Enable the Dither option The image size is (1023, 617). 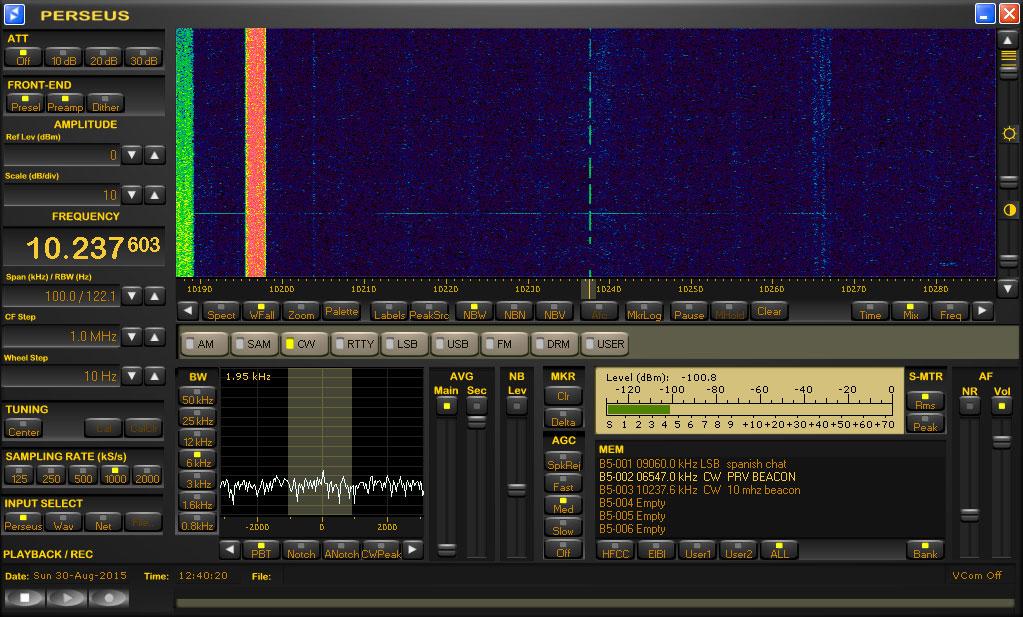(x=105, y=104)
